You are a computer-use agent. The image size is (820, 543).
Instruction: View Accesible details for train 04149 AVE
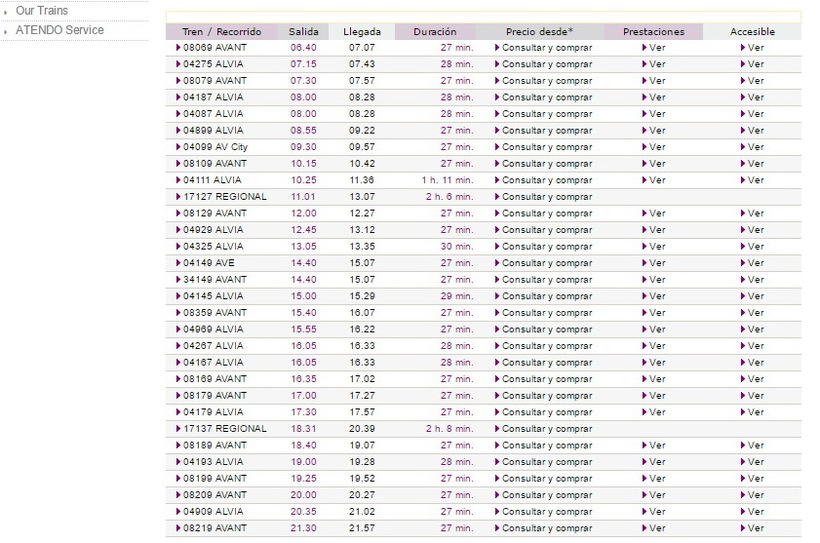pos(755,263)
